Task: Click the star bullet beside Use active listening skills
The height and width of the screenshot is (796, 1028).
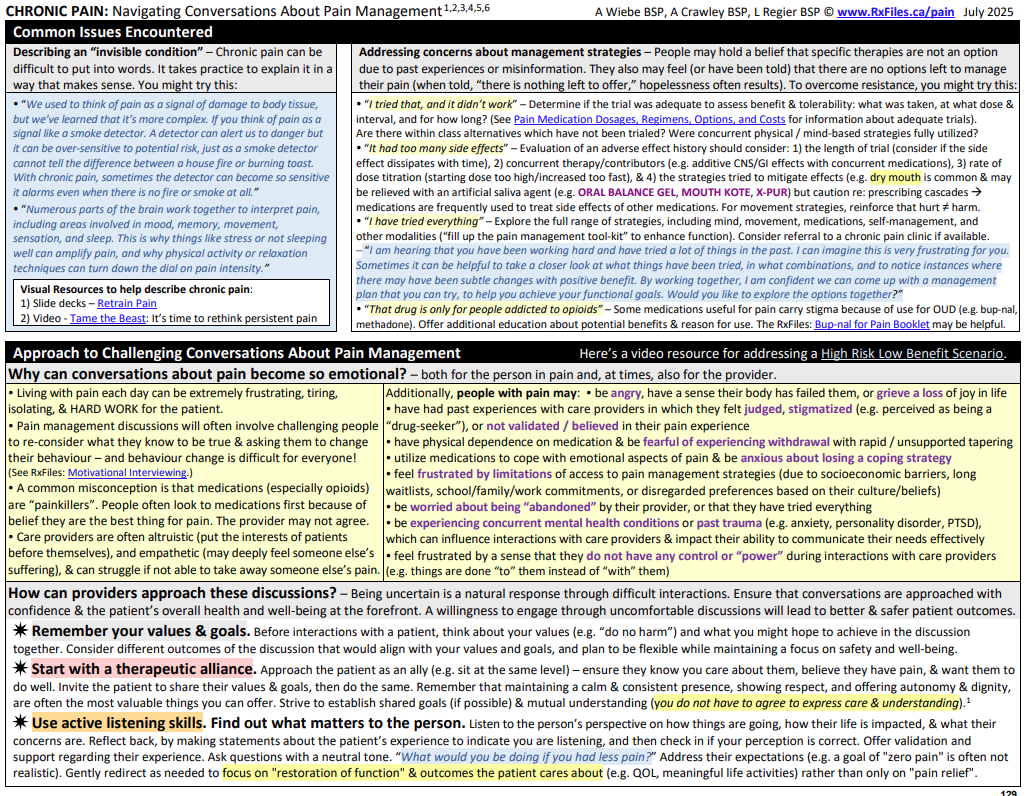Action: tap(20, 723)
